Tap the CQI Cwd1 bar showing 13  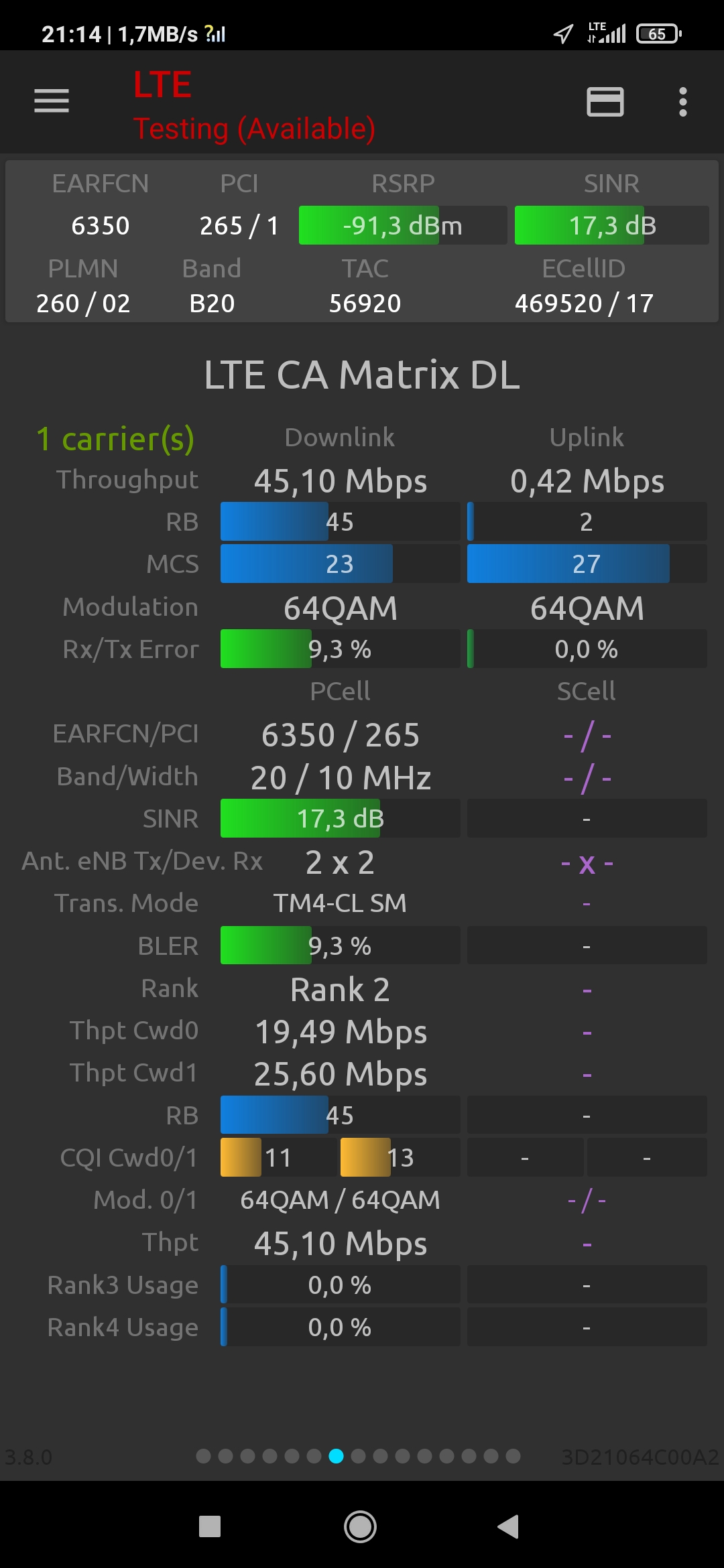400,1158
